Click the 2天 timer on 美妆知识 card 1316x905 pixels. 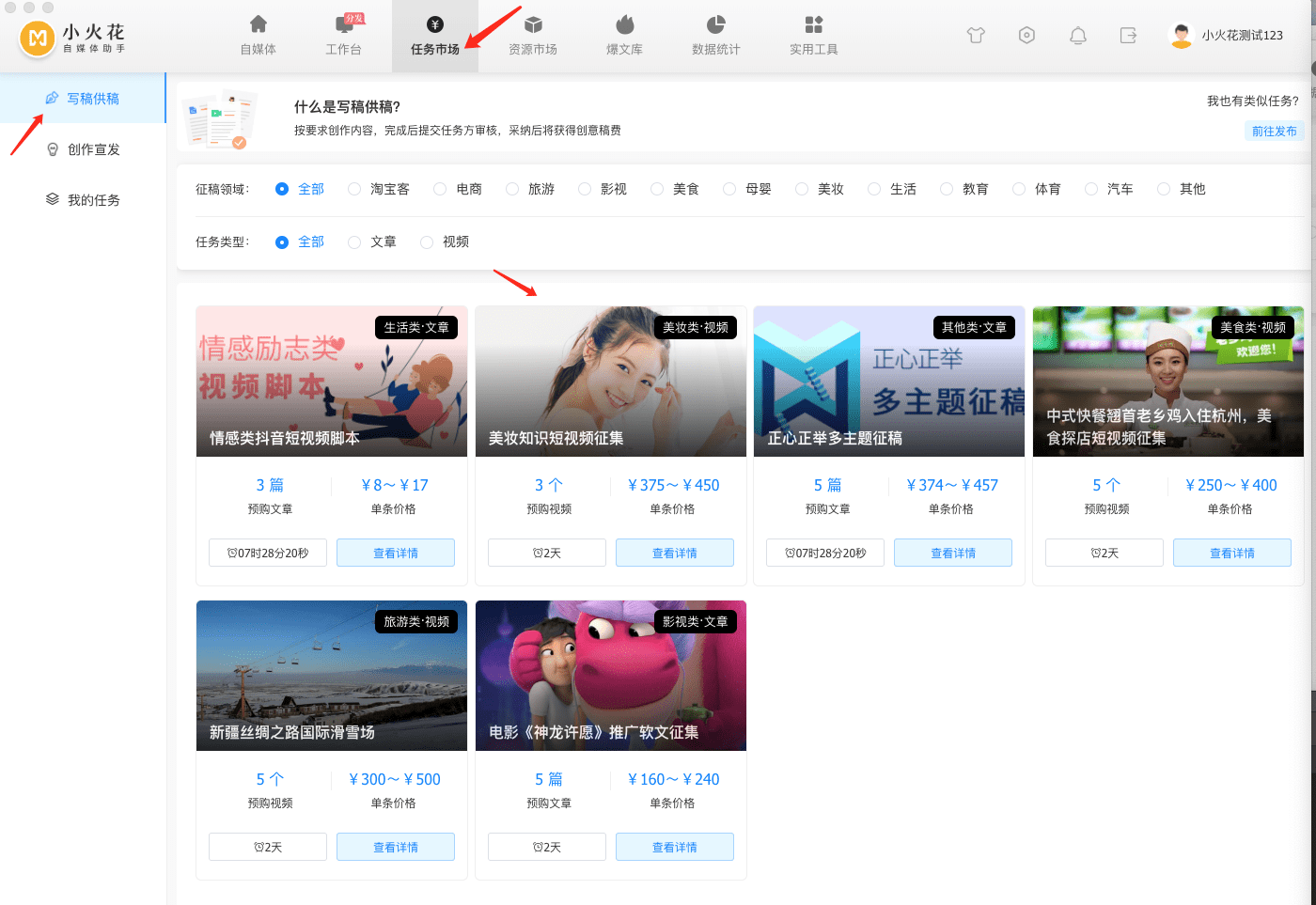[x=547, y=553]
